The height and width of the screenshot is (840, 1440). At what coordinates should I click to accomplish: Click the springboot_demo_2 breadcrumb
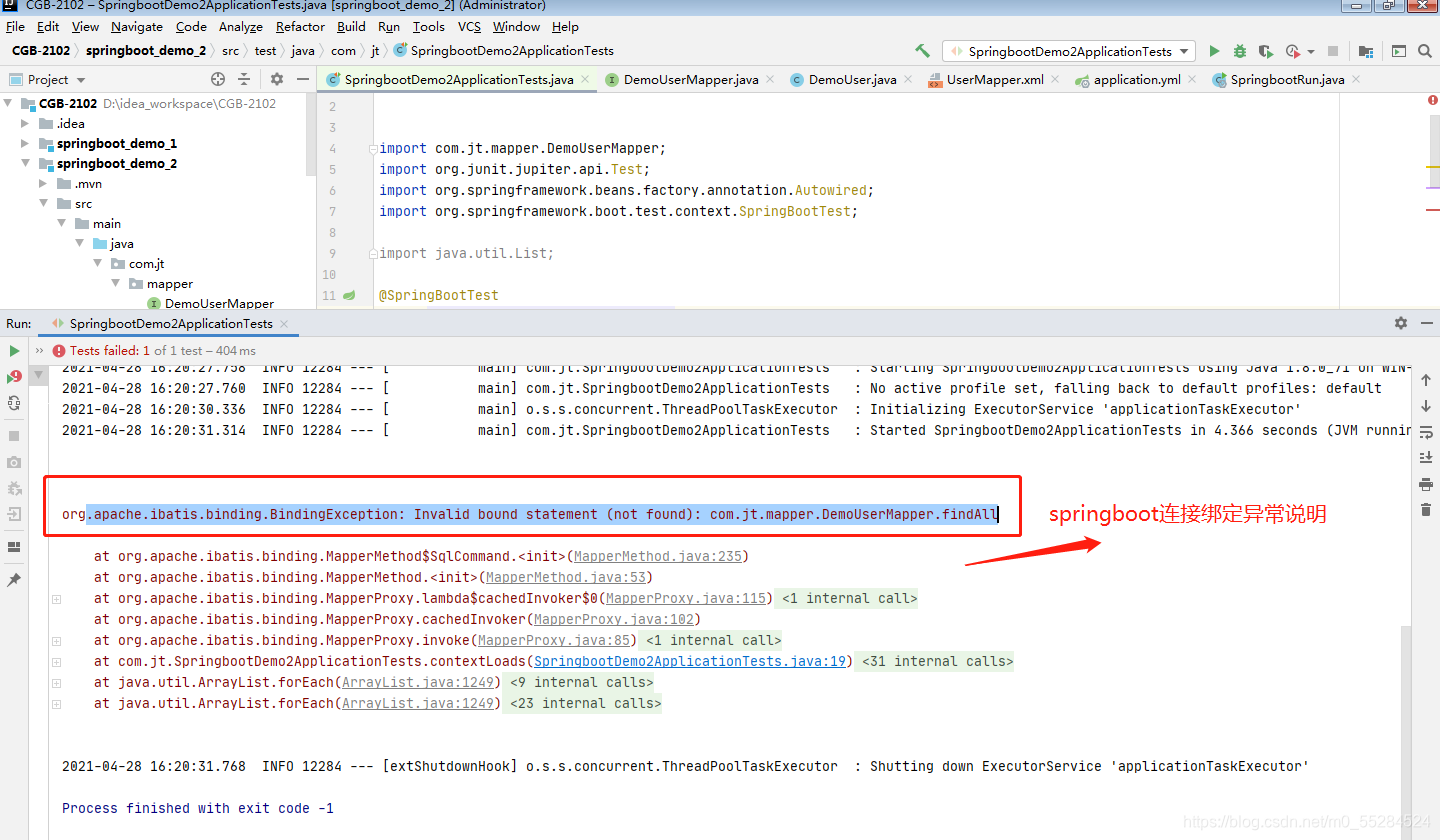coord(146,51)
